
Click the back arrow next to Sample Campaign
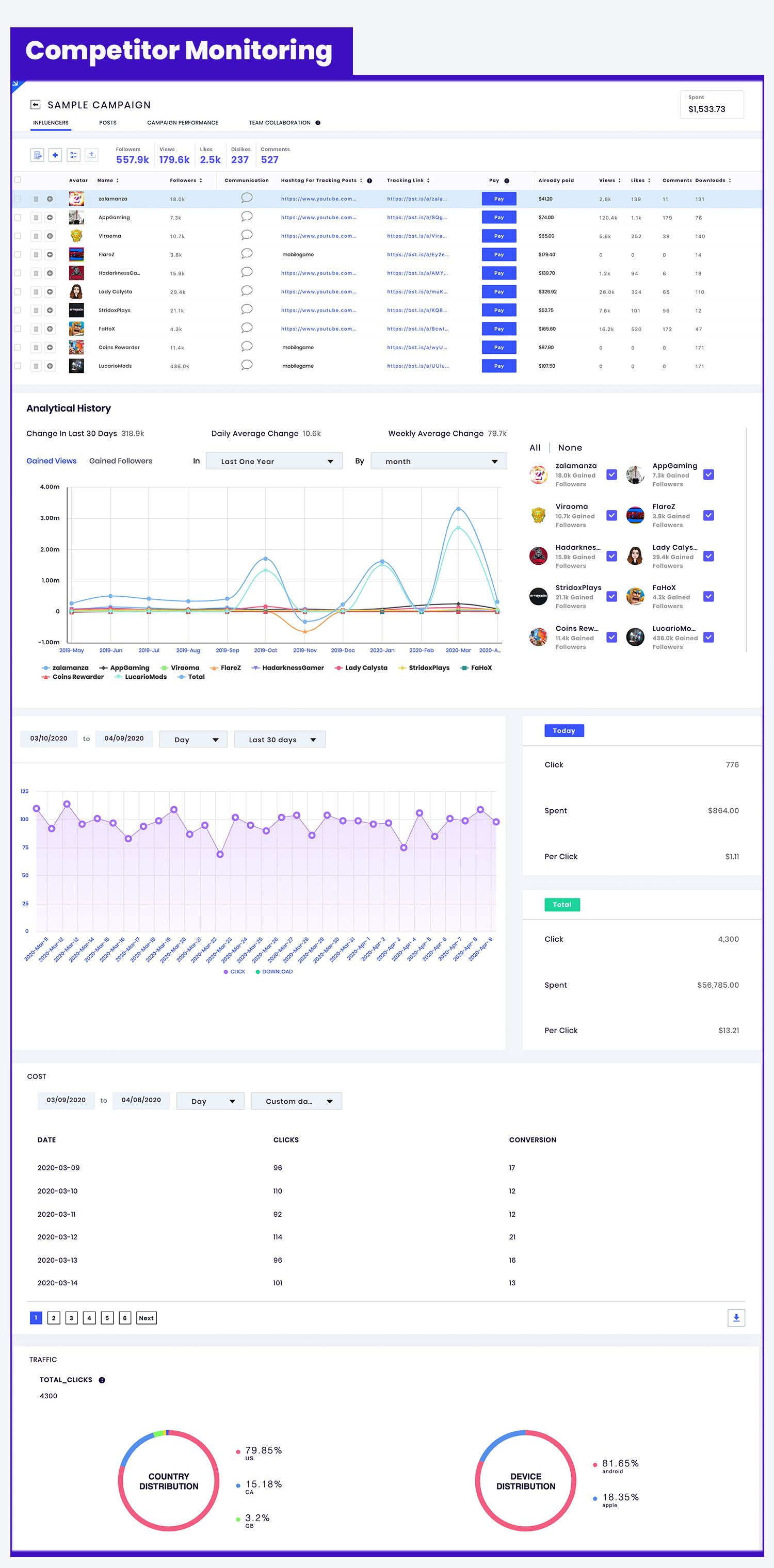(x=35, y=105)
